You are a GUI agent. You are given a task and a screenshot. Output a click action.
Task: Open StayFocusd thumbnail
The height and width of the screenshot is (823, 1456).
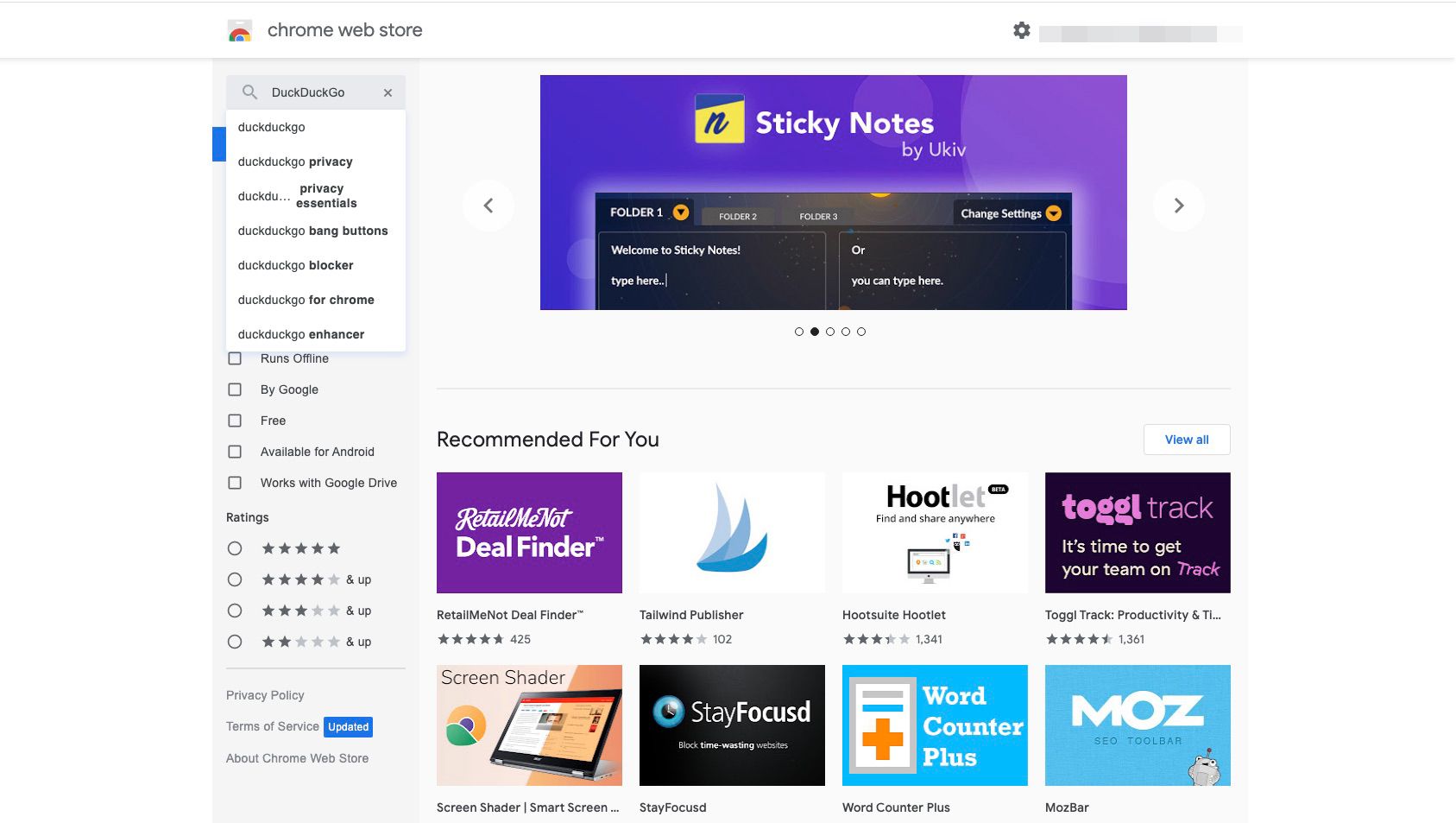[732, 725]
